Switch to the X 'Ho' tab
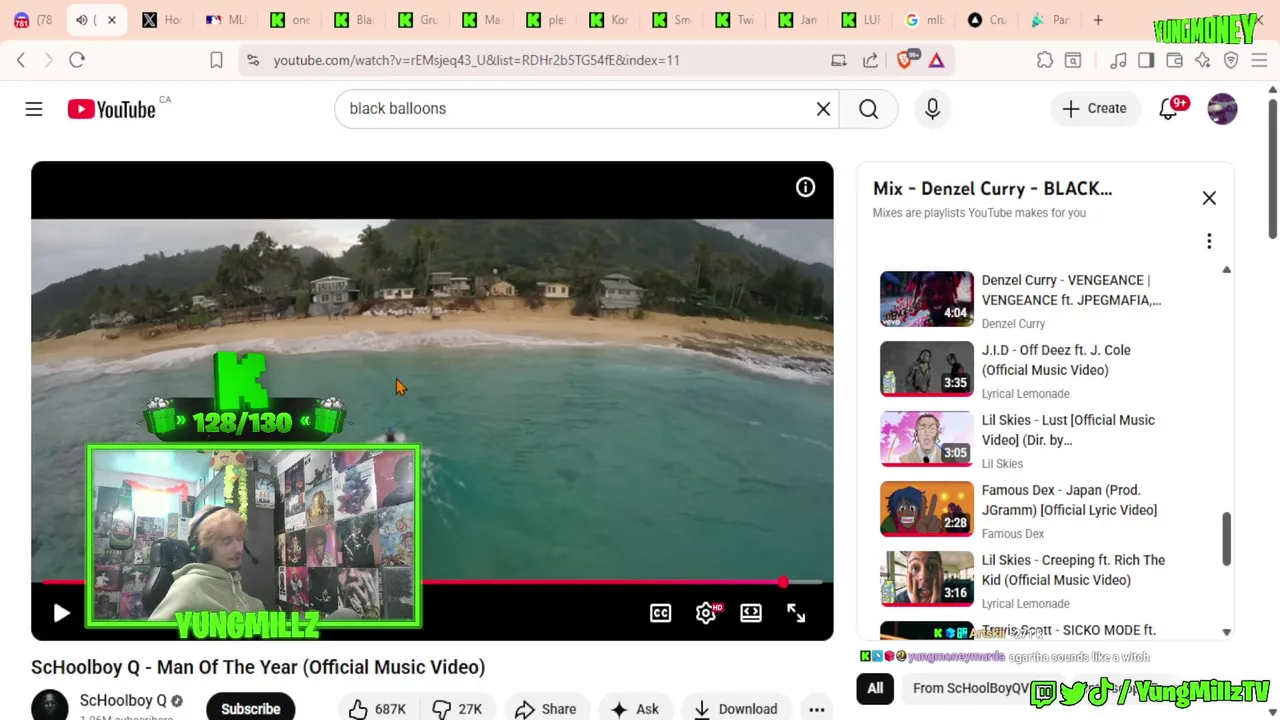 (x=161, y=20)
